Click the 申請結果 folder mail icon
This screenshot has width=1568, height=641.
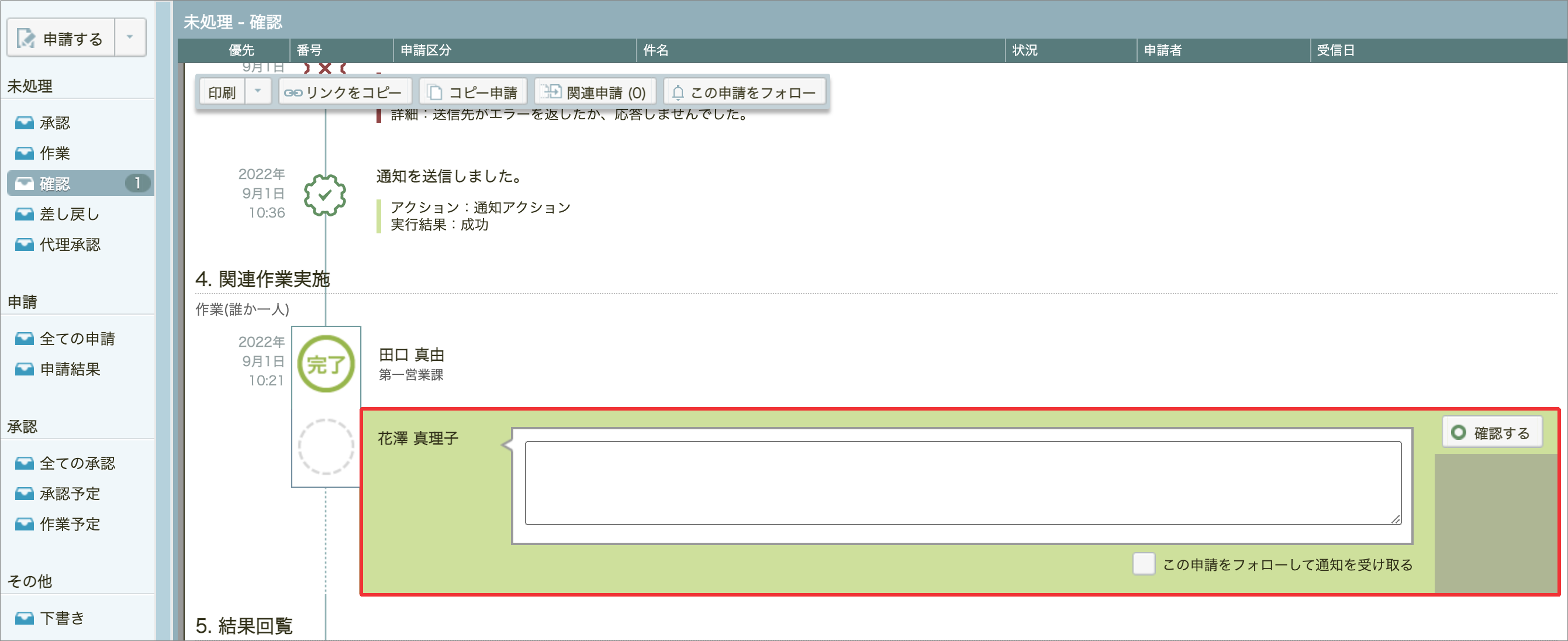tap(25, 369)
